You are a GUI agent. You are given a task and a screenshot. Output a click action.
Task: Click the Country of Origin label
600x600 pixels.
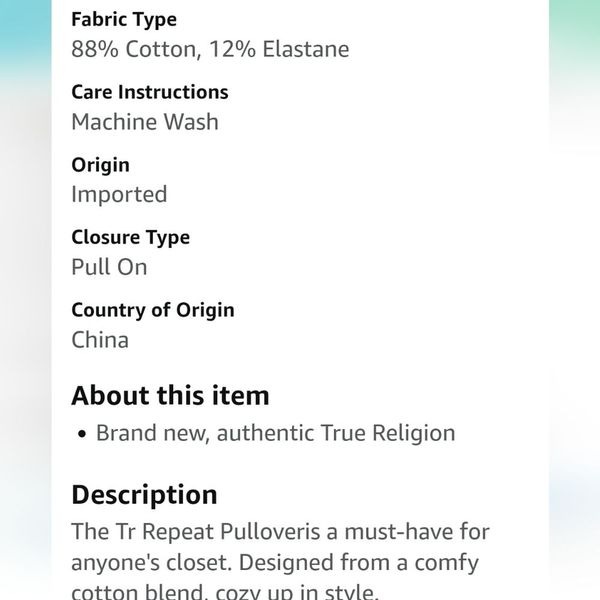(x=153, y=310)
